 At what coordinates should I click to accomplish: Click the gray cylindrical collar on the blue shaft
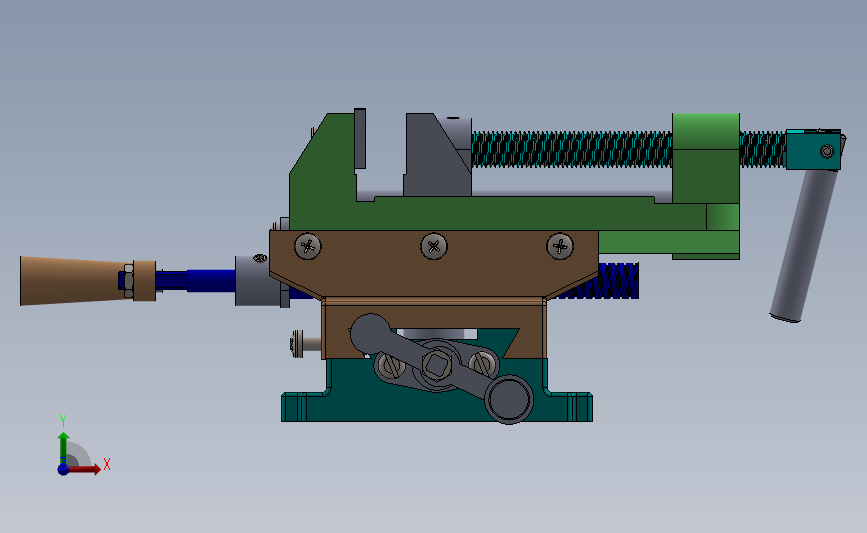coord(257,280)
